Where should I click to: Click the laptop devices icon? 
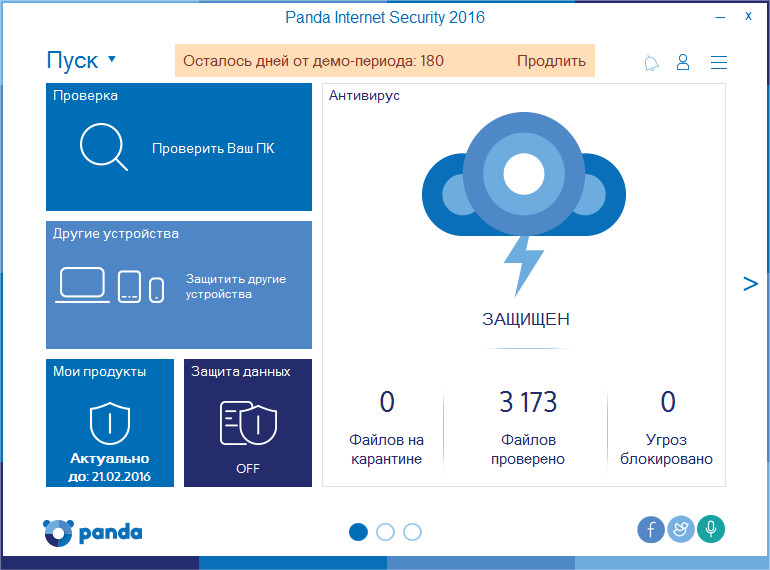click(82, 285)
